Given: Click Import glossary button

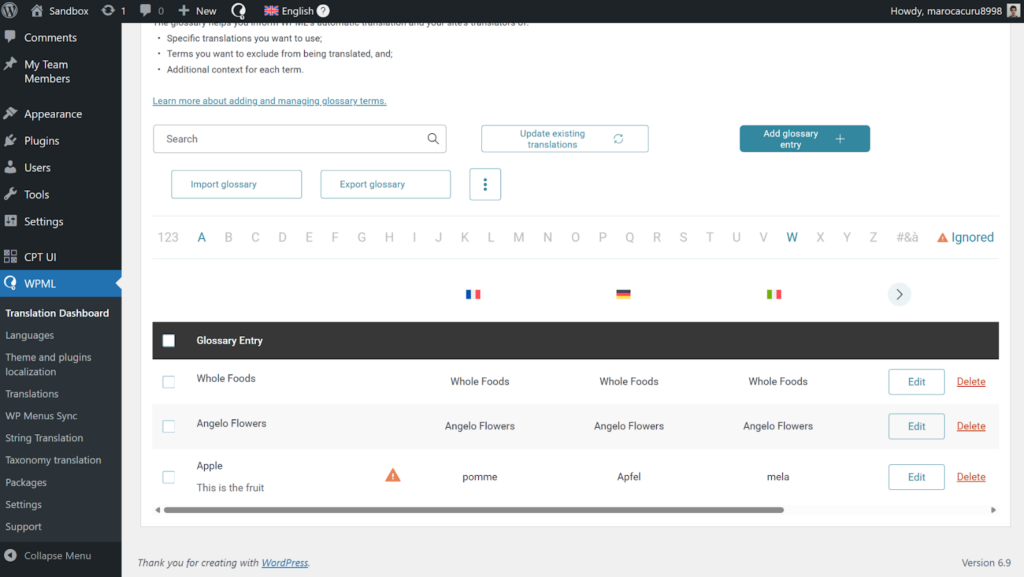Looking at the screenshot, I should point(236,184).
